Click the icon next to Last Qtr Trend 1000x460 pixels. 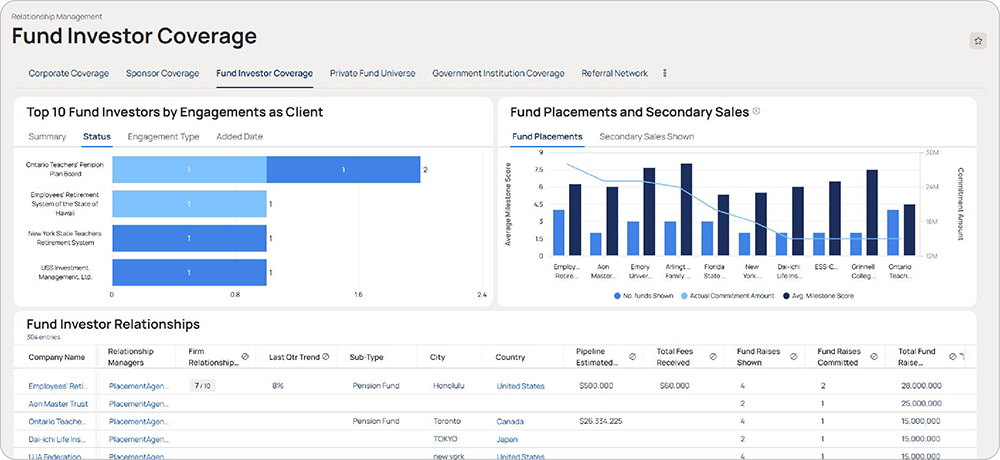coord(326,357)
